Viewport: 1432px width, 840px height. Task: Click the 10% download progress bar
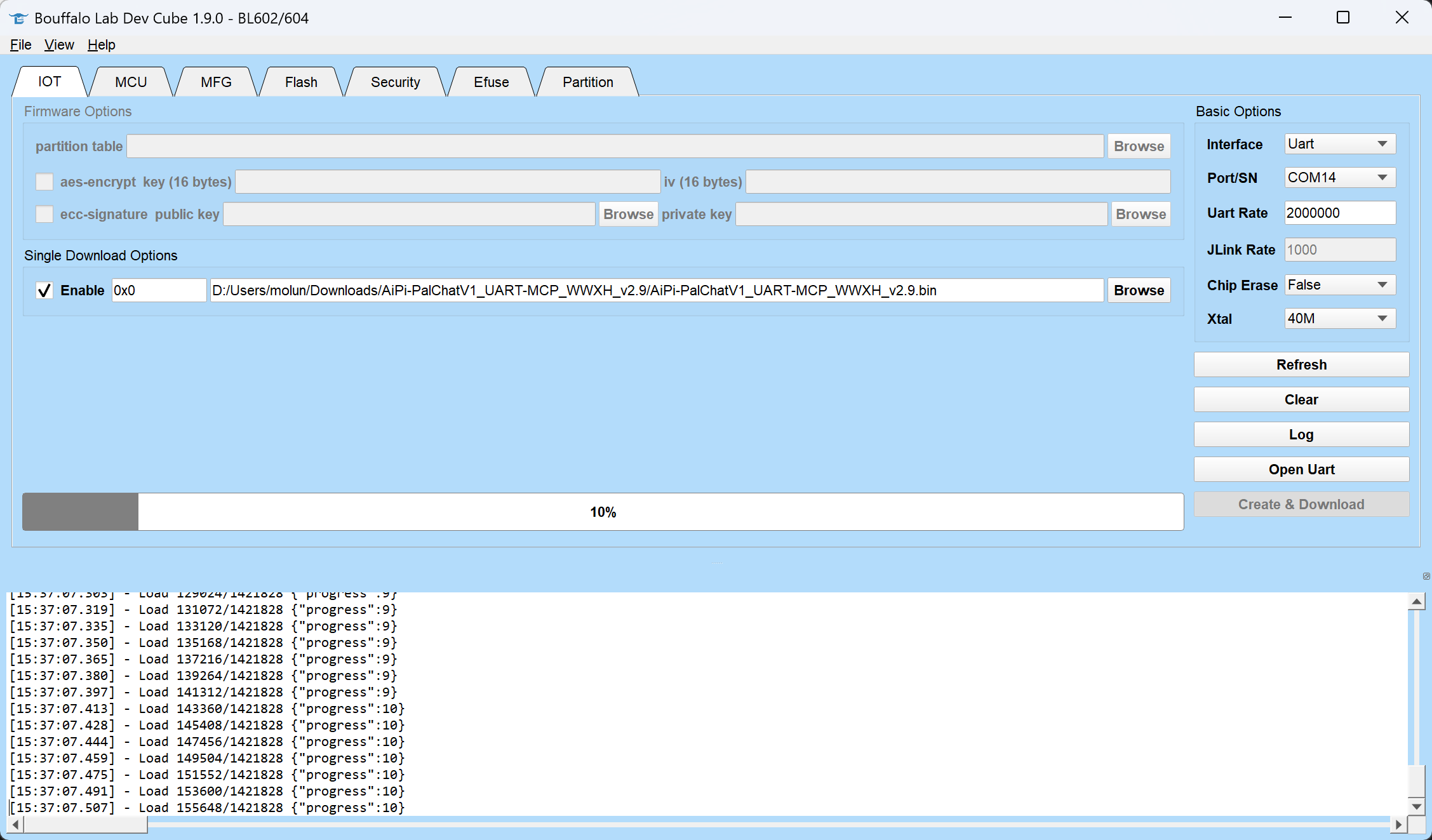point(603,512)
